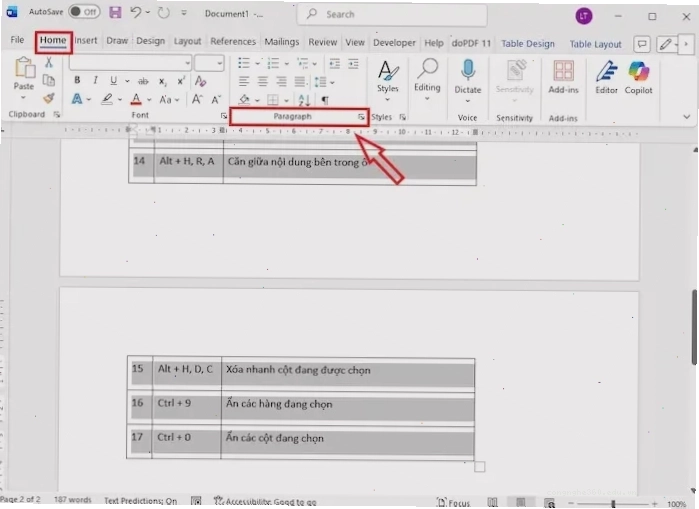Switch to the Insert tab
The image size is (699, 509).
coord(86,41)
